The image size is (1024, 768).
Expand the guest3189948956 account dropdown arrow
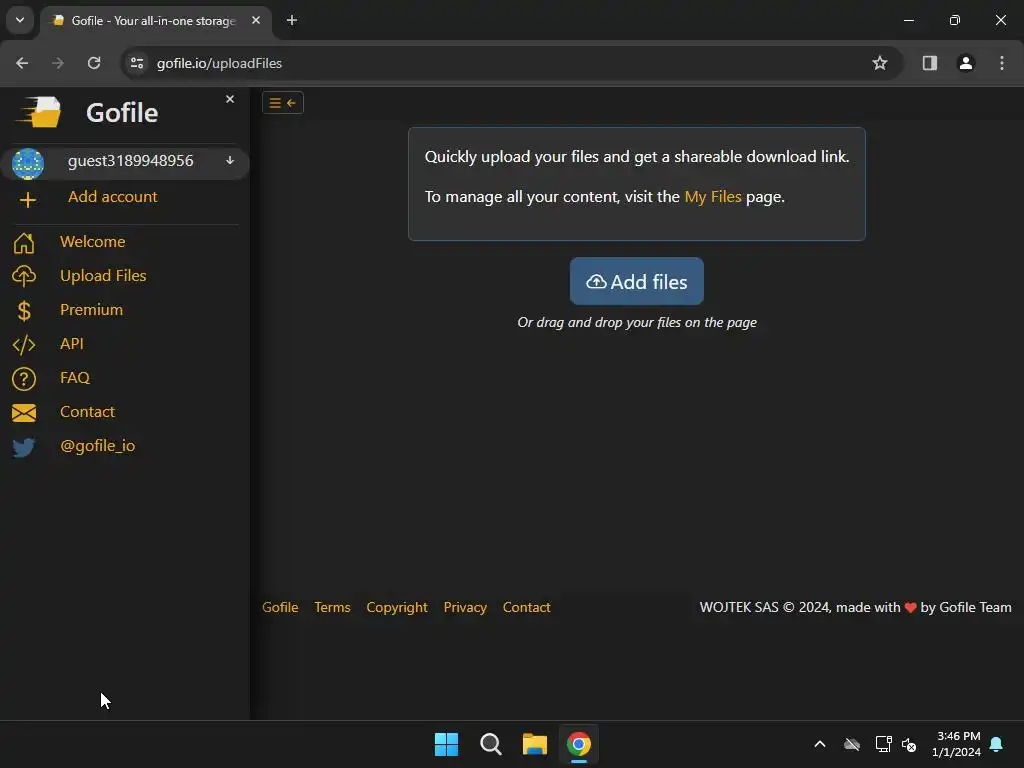[230, 161]
